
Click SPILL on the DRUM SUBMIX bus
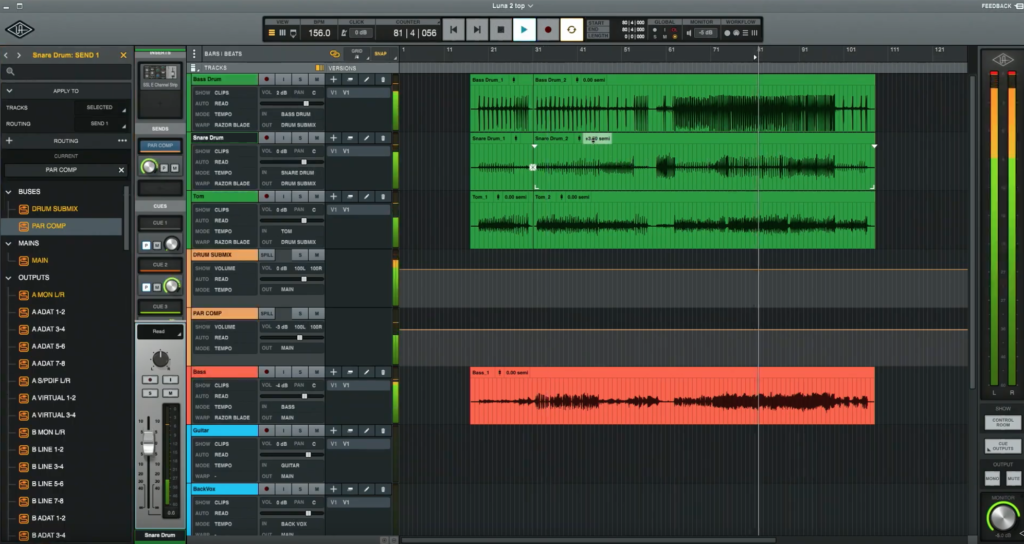pyautogui.click(x=266, y=255)
